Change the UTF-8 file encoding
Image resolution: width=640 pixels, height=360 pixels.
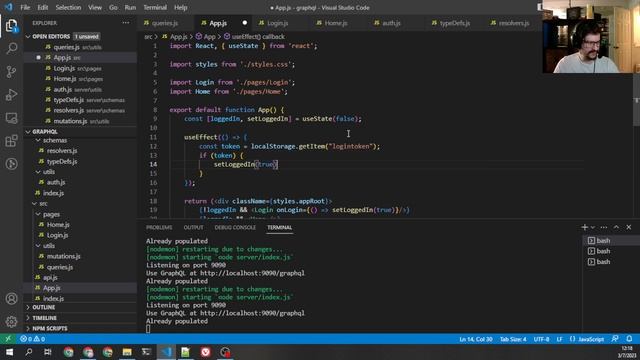click(541, 339)
